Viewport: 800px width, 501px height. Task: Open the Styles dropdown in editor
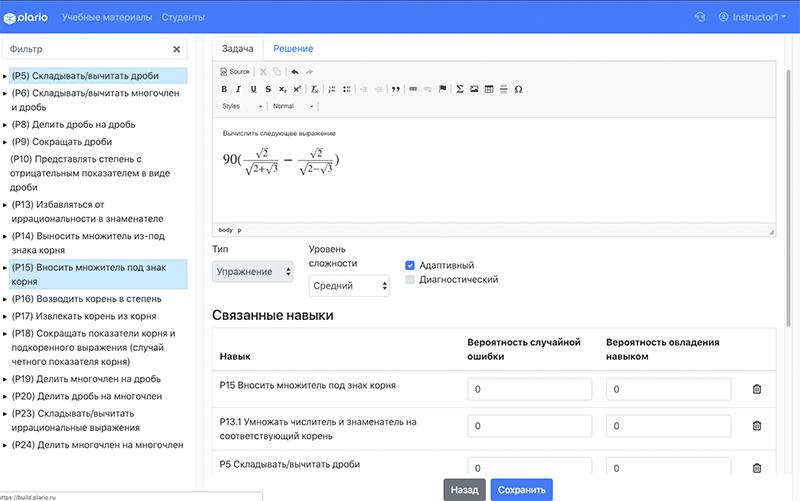click(x=241, y=106)
